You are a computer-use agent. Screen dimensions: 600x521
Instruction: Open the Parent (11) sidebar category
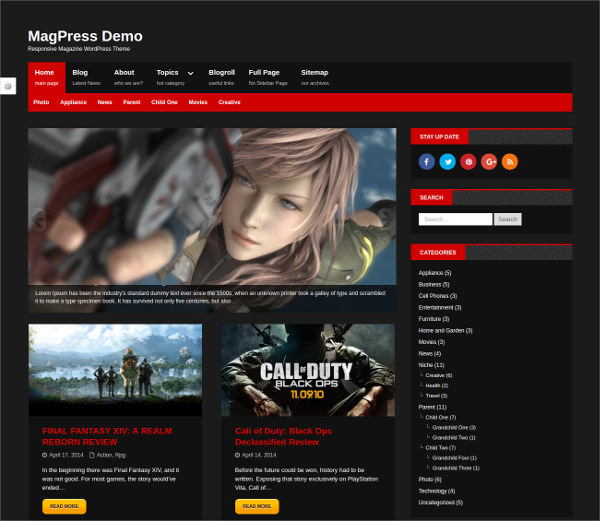point(432,407)
